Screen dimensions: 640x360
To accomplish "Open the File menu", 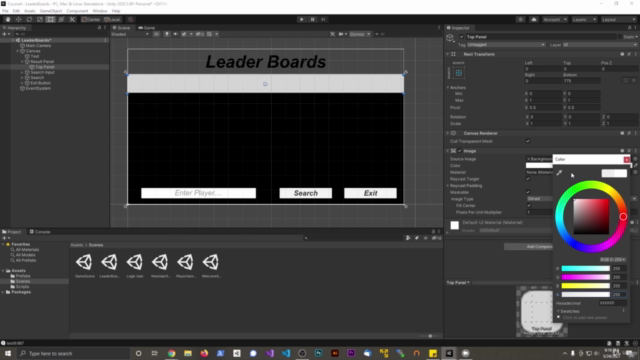I will point(5,11).
